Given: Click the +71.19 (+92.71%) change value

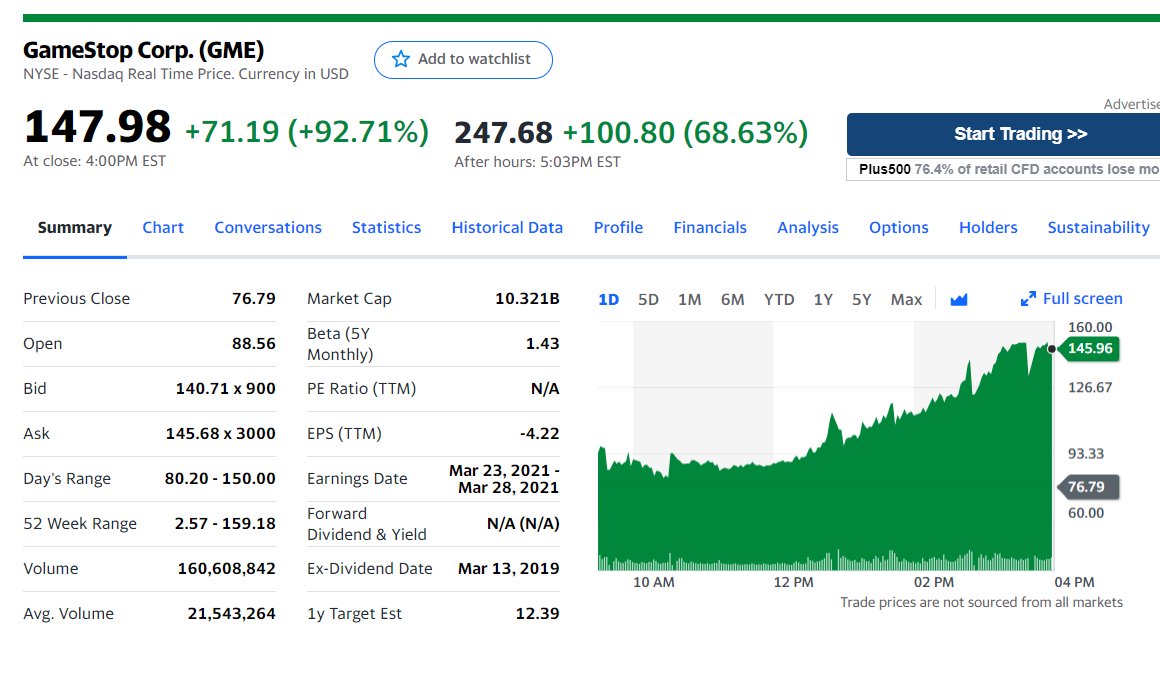Looking at the screenshot, I should click(x=307, y=132).
